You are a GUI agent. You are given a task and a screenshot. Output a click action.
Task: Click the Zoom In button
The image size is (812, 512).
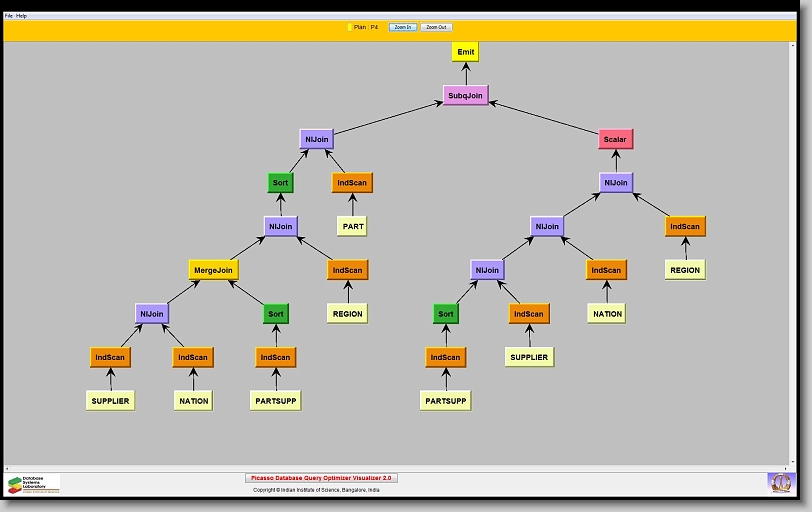tap(402, 27)
